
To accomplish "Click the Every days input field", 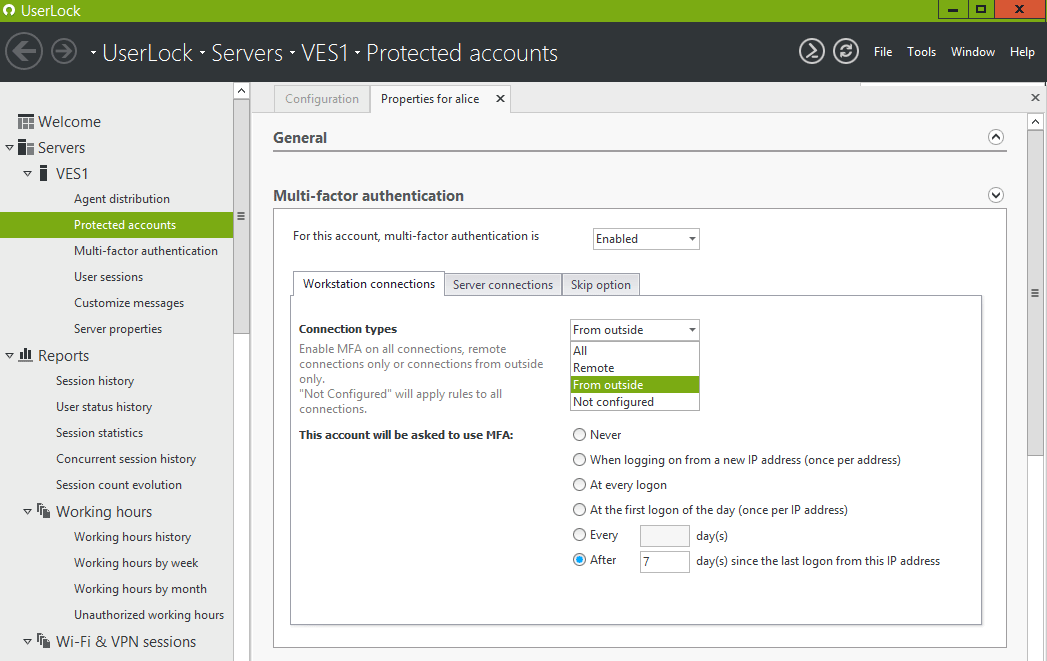I will (664, 536).
